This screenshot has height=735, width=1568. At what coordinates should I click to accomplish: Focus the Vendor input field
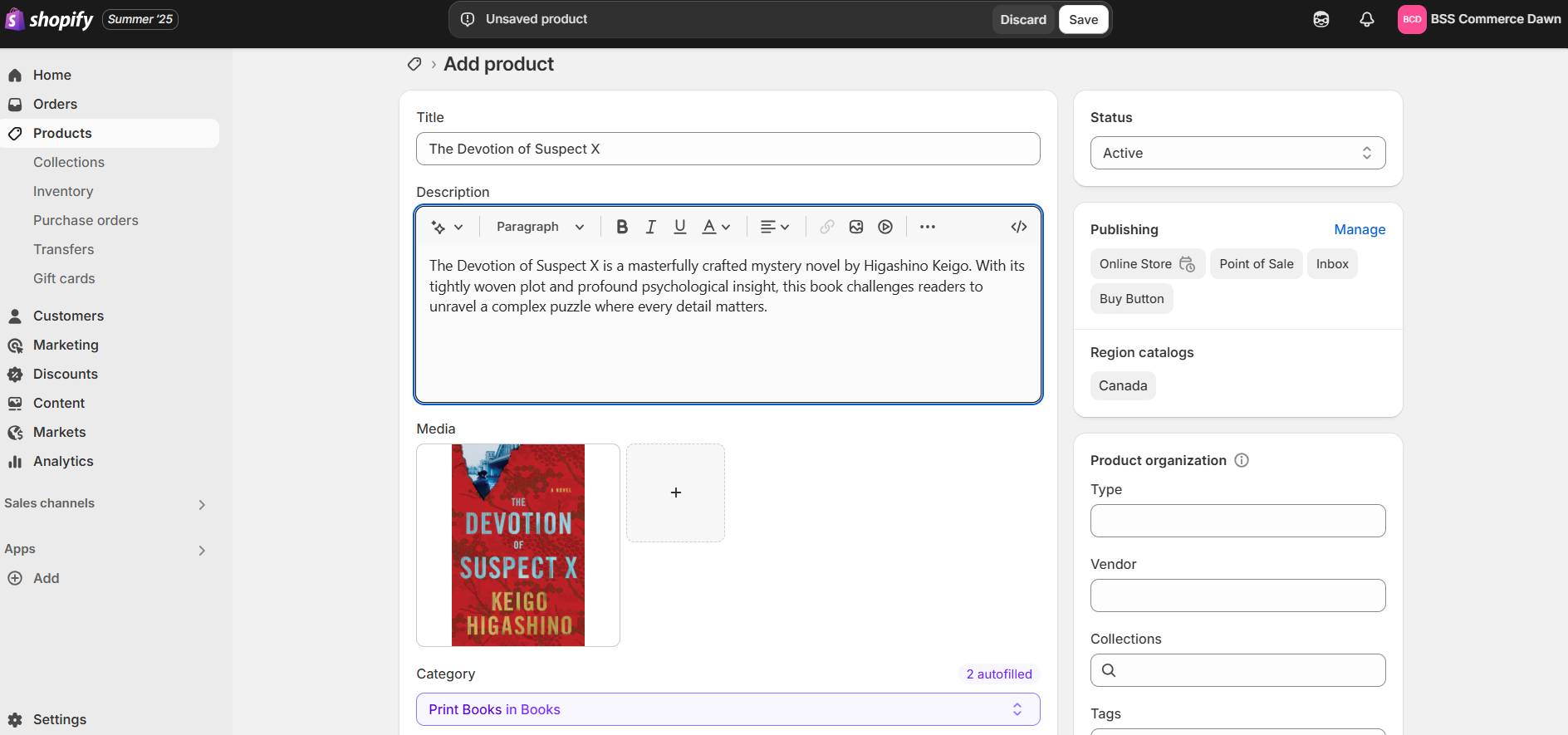[1237, 595]
